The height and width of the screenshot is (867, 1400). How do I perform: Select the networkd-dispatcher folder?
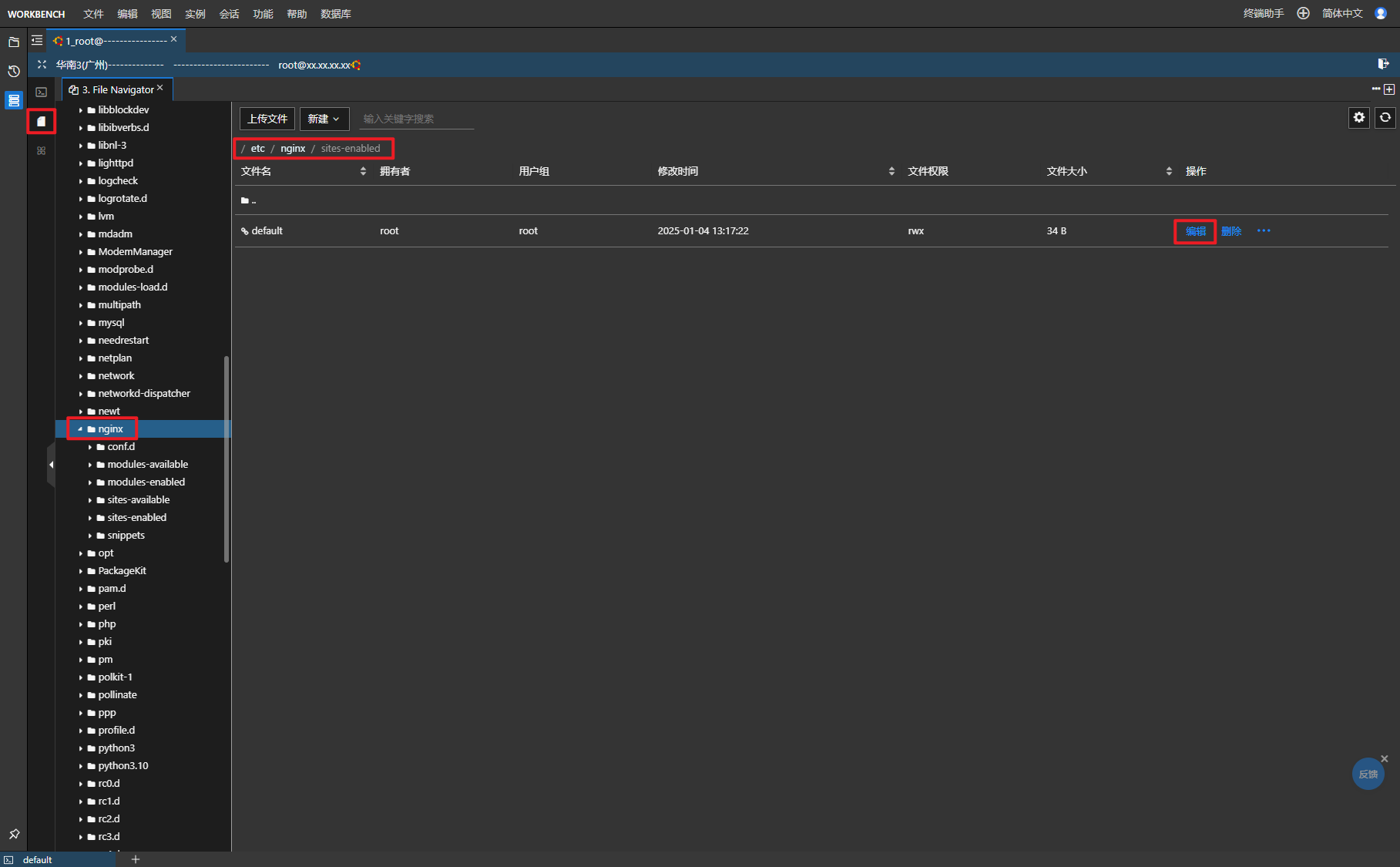point(144,394)
